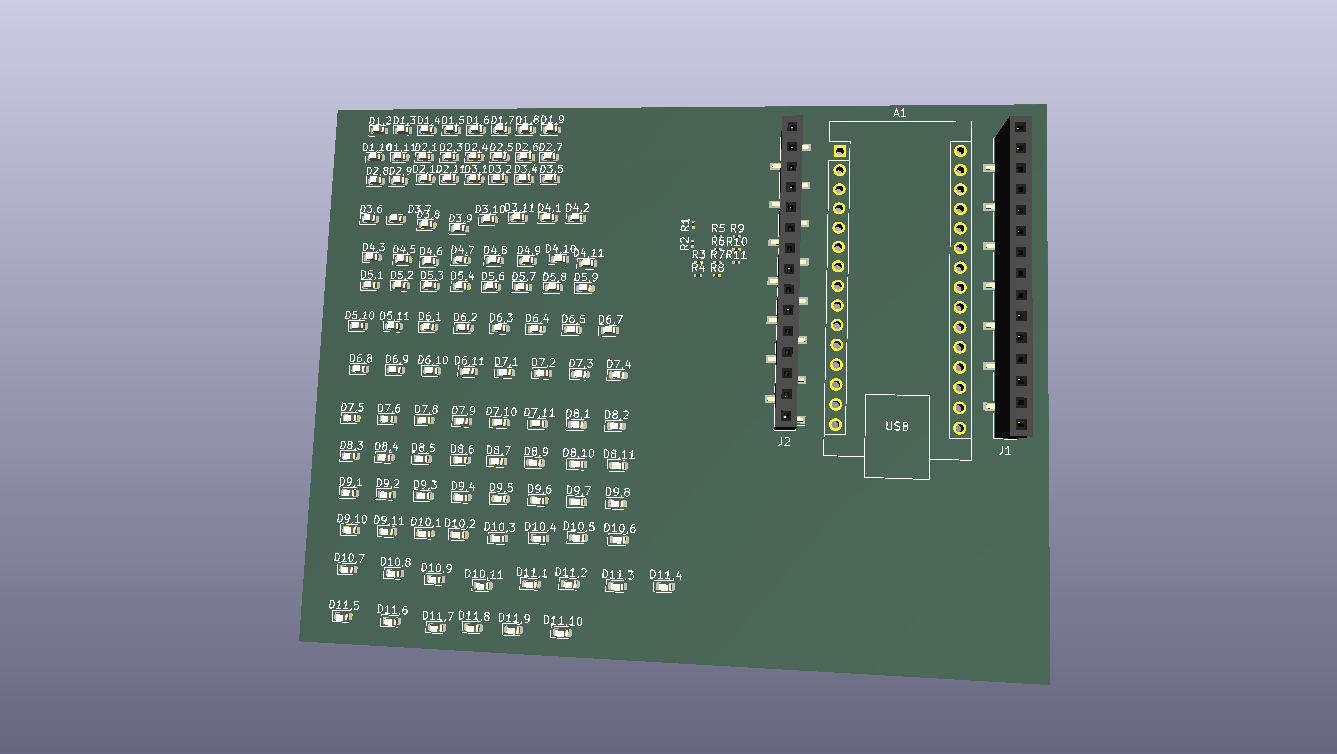Click the R3 resistor label
Screen dimensions: 1337x754
[698, 255]
